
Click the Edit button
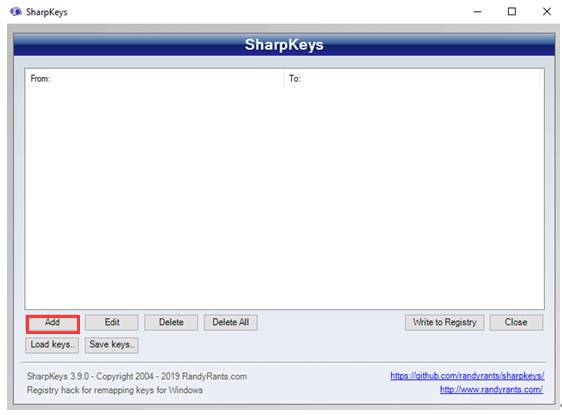[x=112, y=323]
